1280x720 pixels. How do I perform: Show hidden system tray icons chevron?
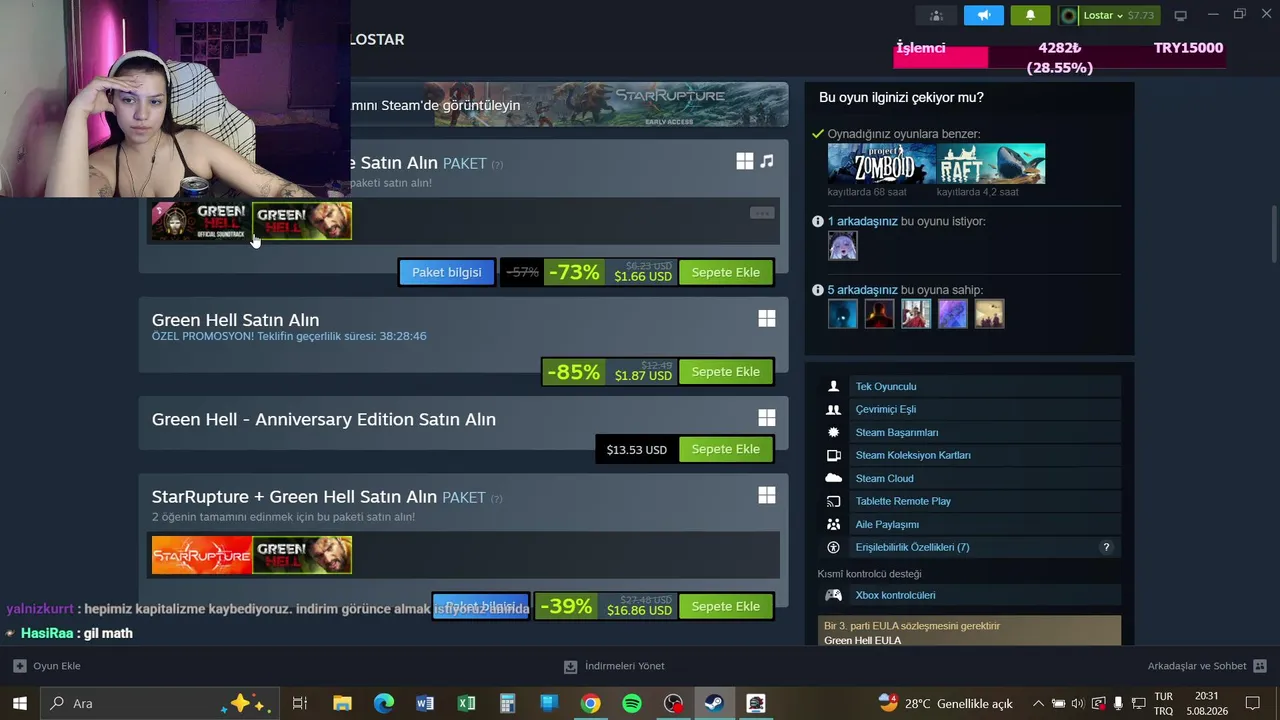(x=1038, y=703)
